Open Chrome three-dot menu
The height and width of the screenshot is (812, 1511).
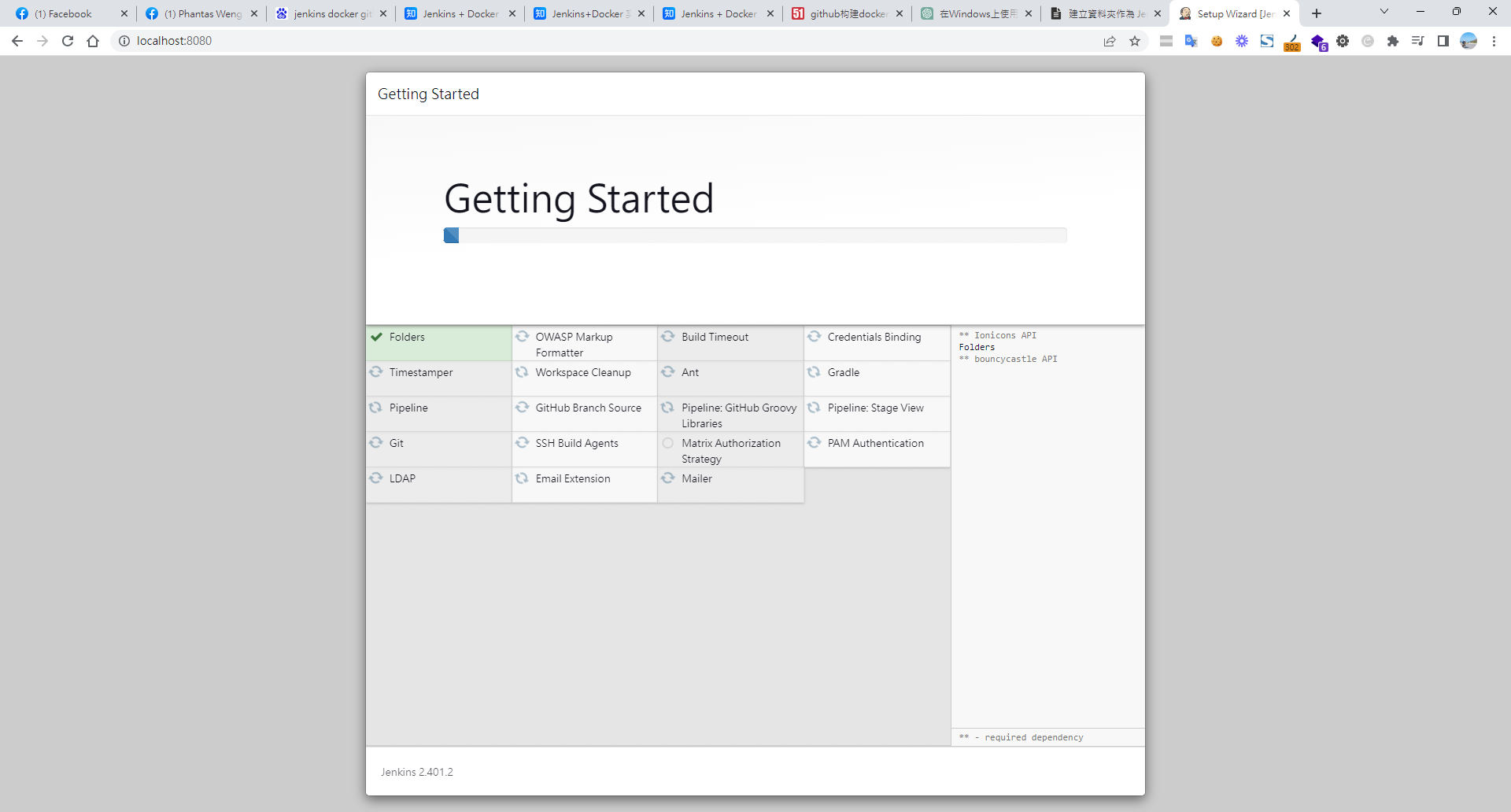point(1494,41)
